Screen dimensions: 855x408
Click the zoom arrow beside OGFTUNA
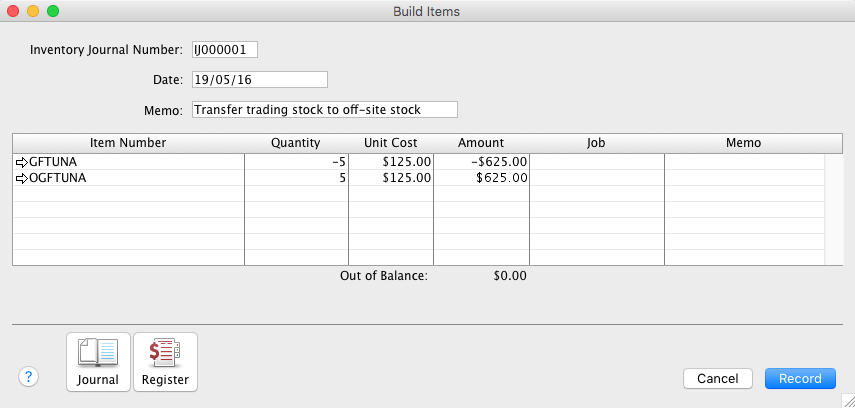coord(22,178)
